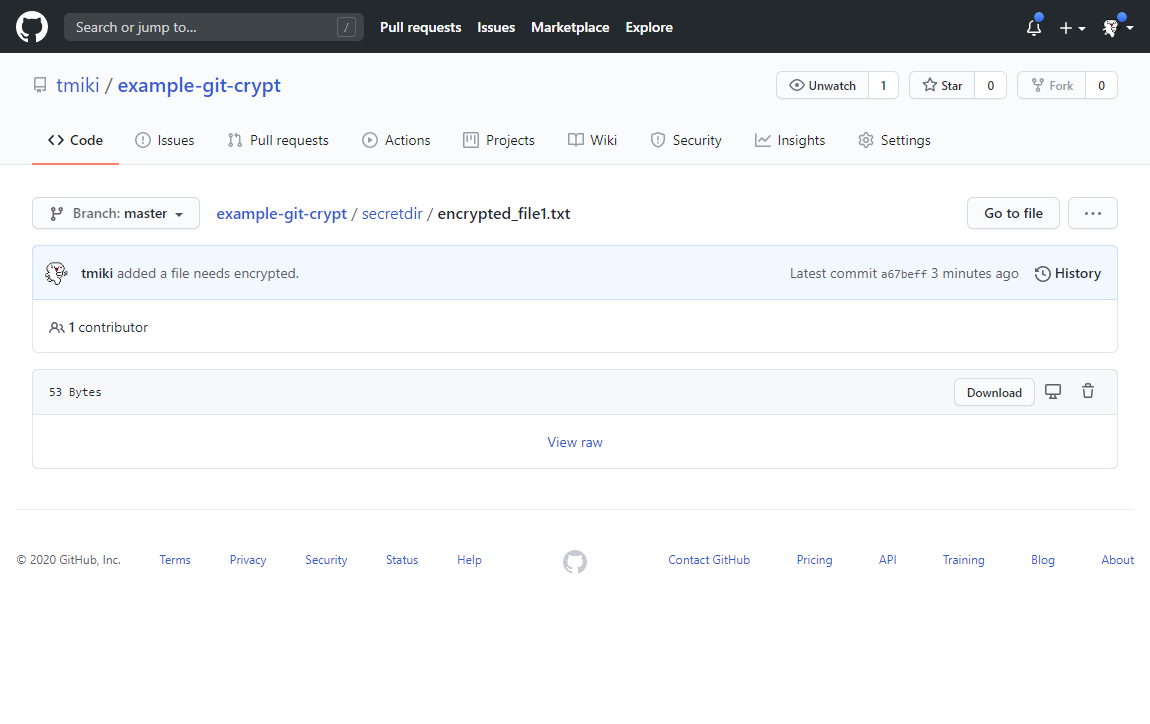The height and width of the screenshot is (724, 1150).
Task: Open the commit message 'added a file needs encrypted.'
Action: click(x=208, y=273)
